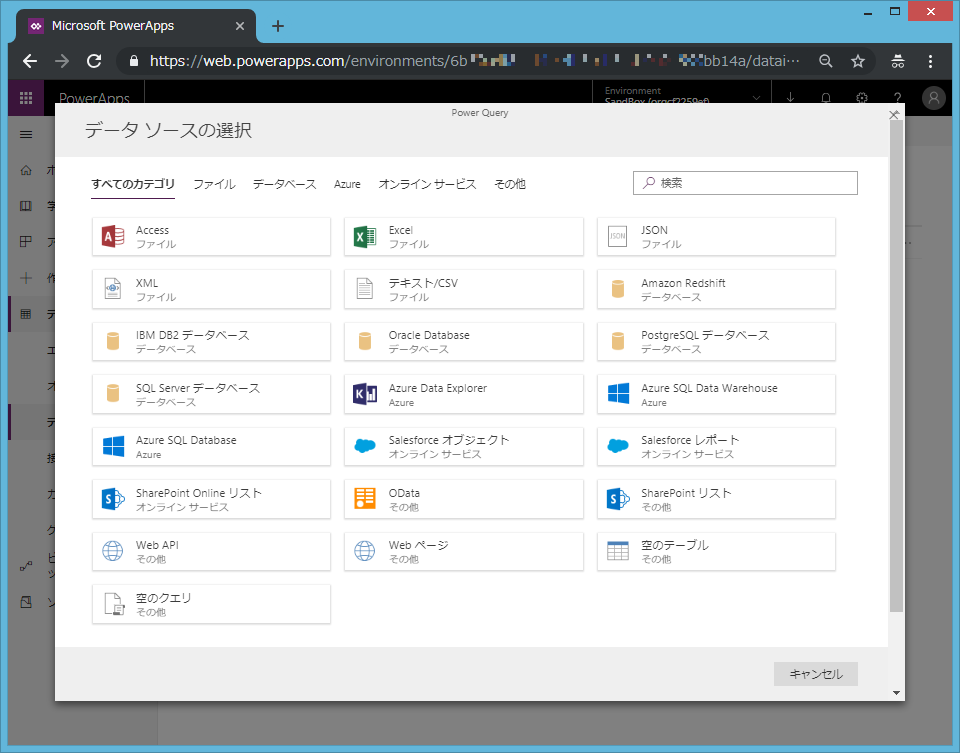Choose the Oracle Database icon
The image size is (960, 753).
click(365, 341)
